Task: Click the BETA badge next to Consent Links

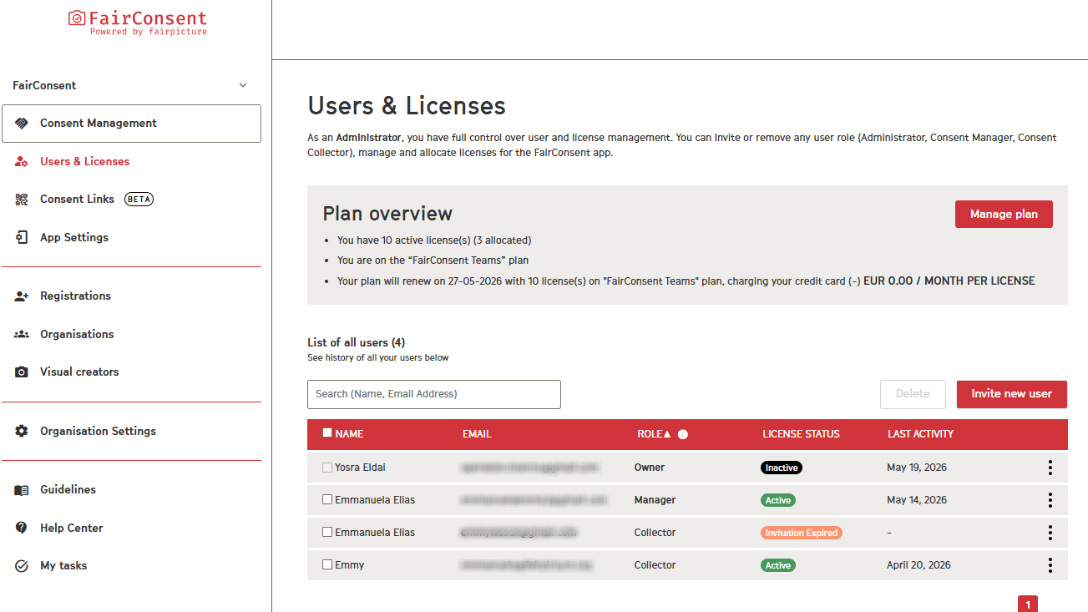Action: (x=139, y=199)
